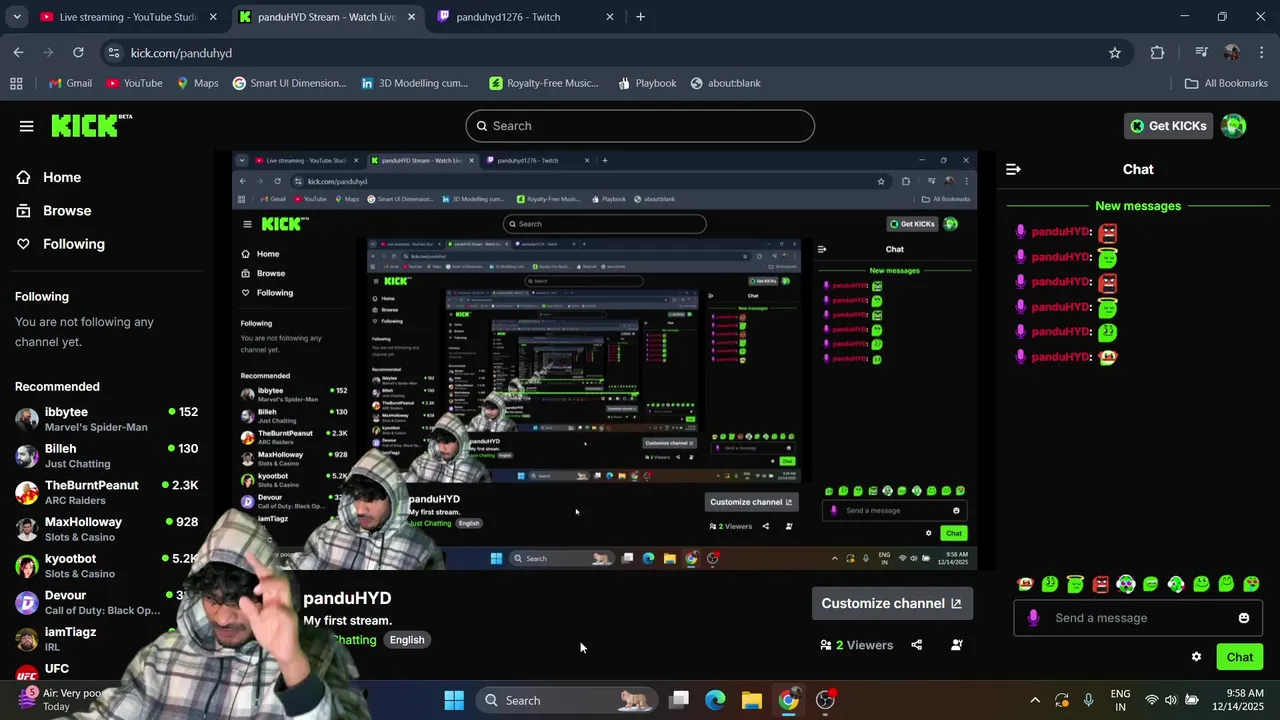Click the English language tag
Viewport: 1280px width, 720px height.
point(407,640)
